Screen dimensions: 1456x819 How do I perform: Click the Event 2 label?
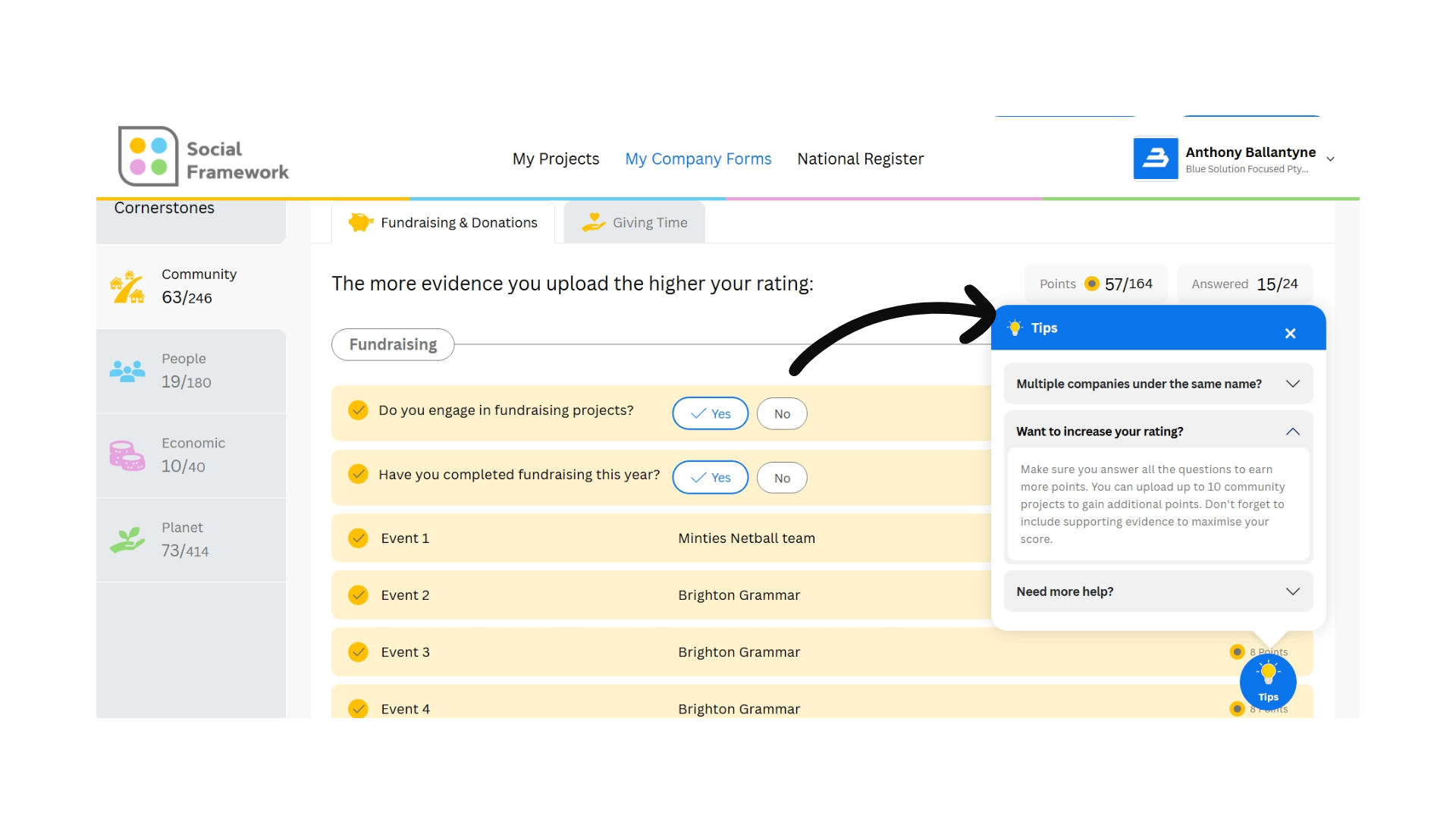point(405,595)
